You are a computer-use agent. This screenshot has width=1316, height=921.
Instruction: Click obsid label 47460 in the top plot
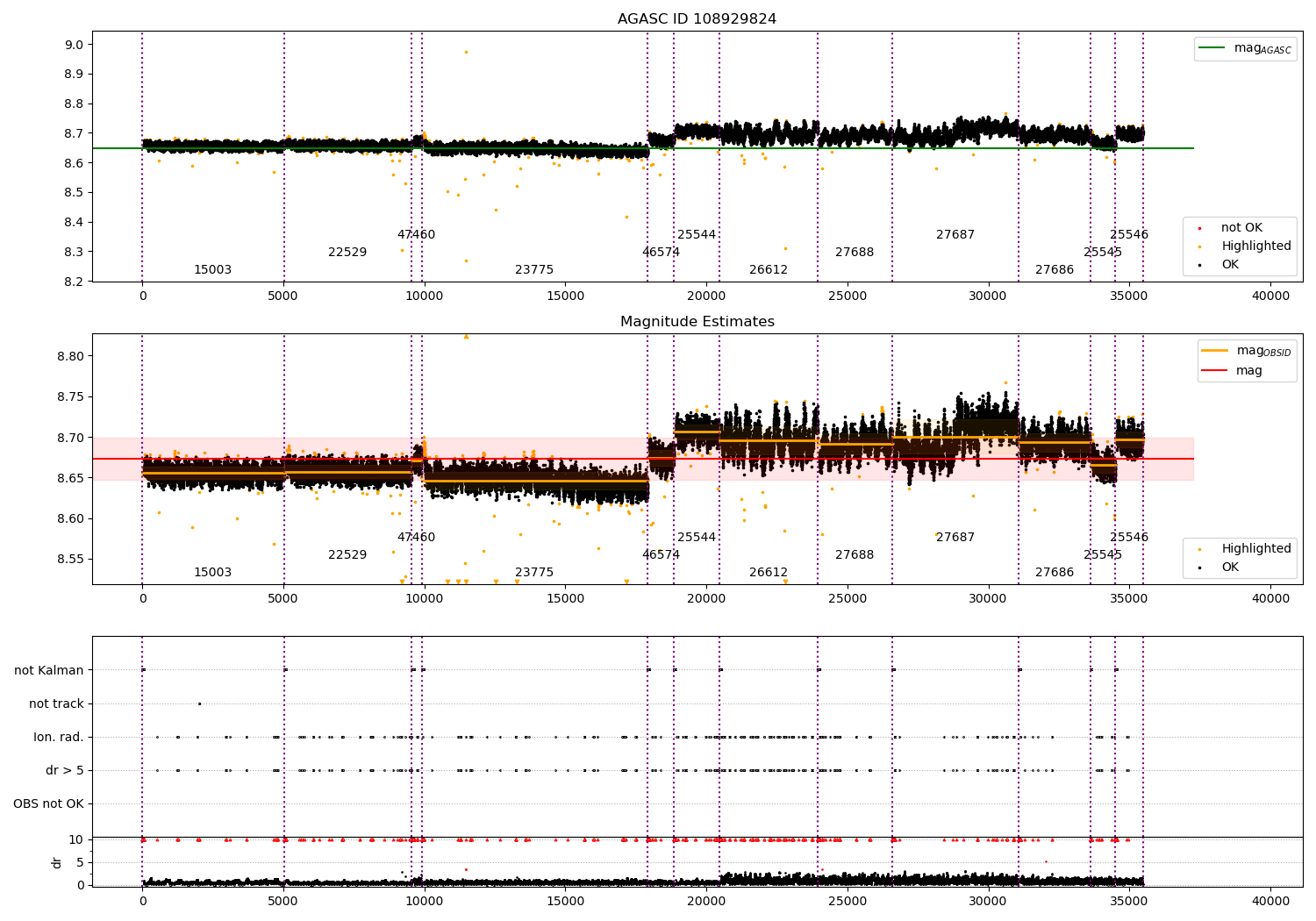pyautogui.click(x=416, y=235)
